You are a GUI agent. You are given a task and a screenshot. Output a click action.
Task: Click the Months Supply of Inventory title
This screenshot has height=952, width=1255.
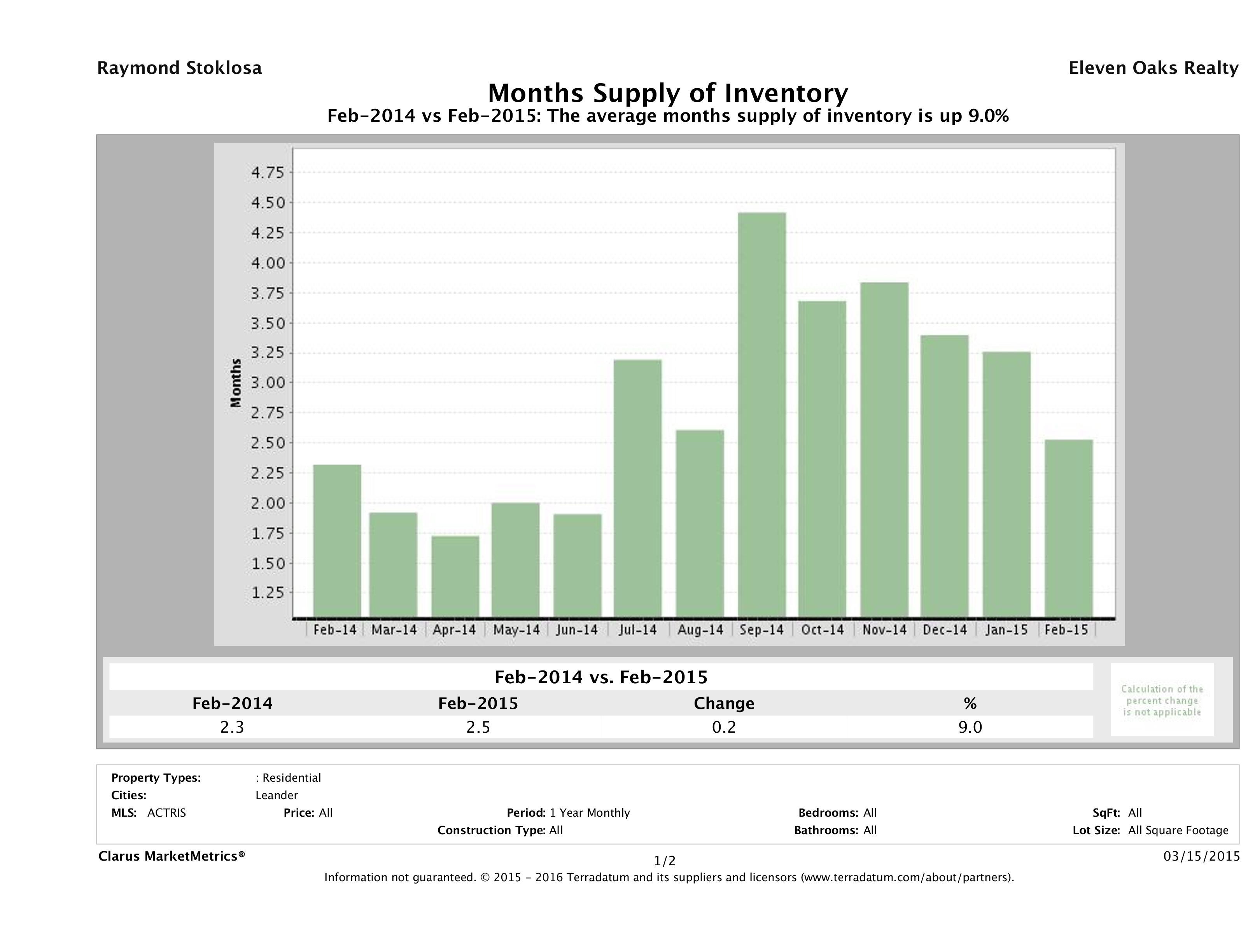coord(668,93)
